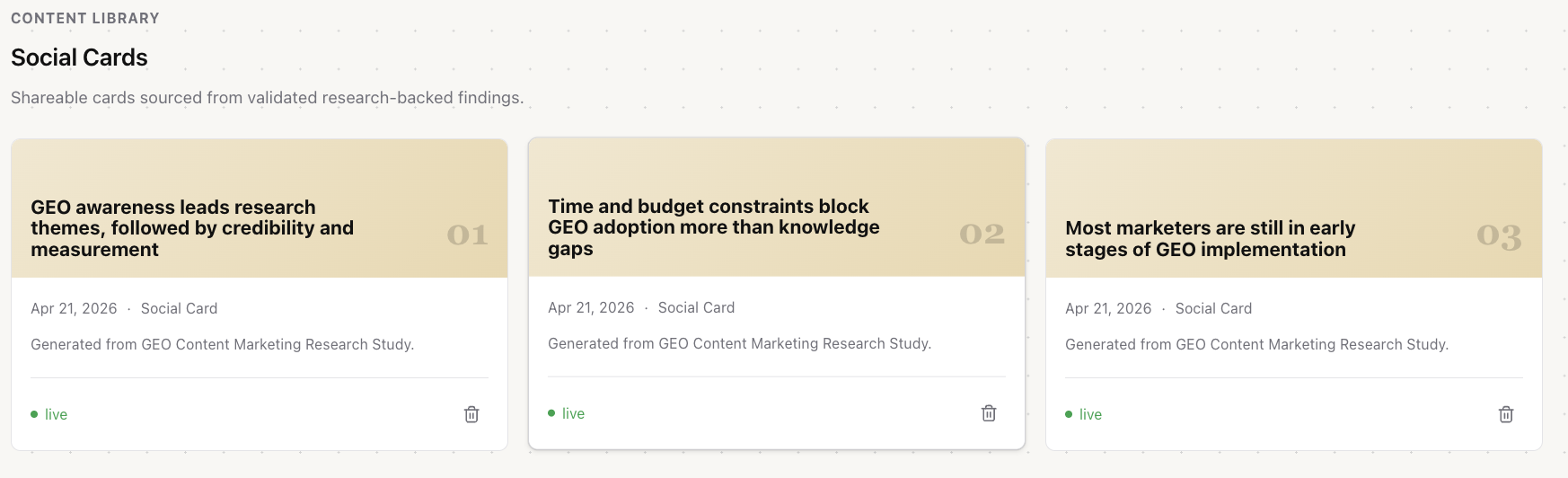Click green live dot on second card

point(551,413)
